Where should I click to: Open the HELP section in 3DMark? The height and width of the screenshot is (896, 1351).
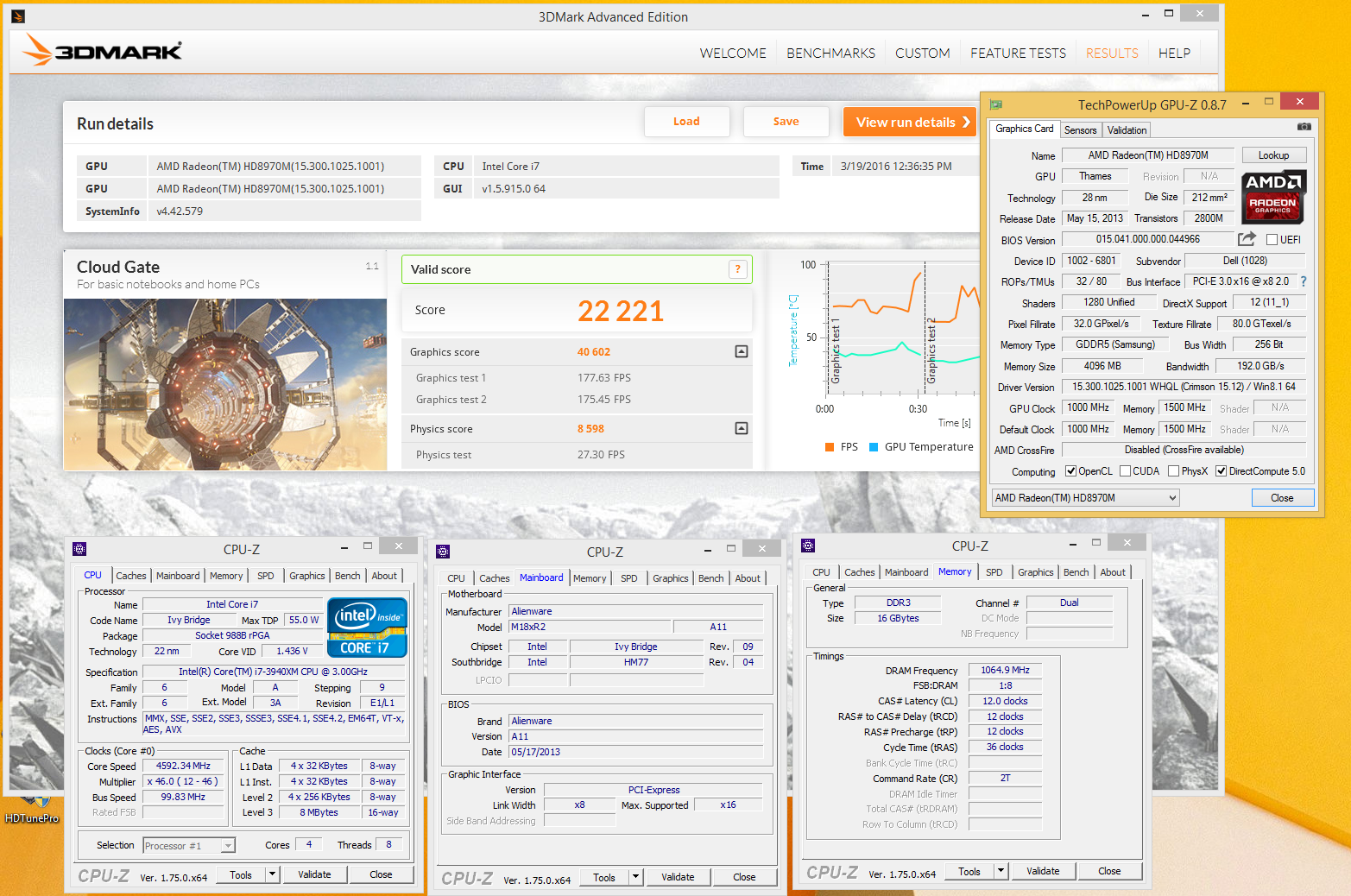[x=1174, y=54]
